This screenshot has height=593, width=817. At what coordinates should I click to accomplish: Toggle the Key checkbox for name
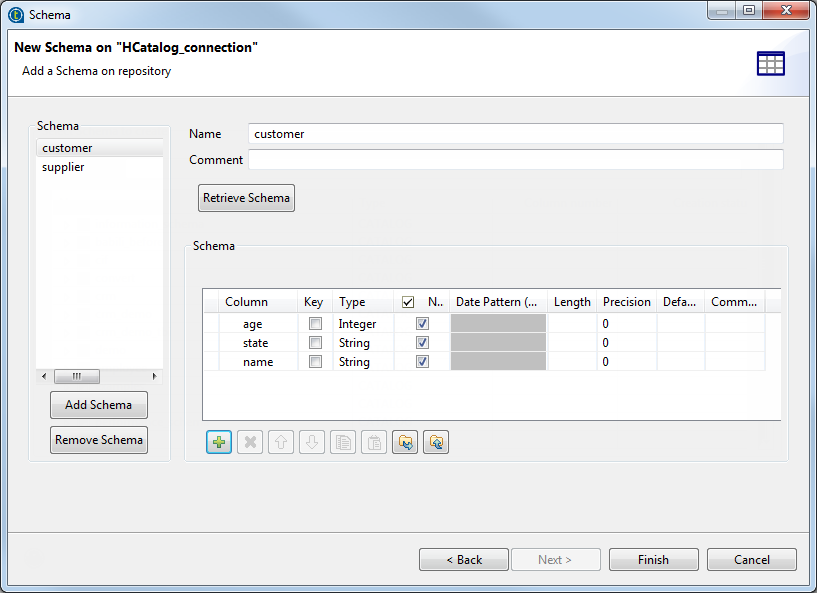[315, 362]
